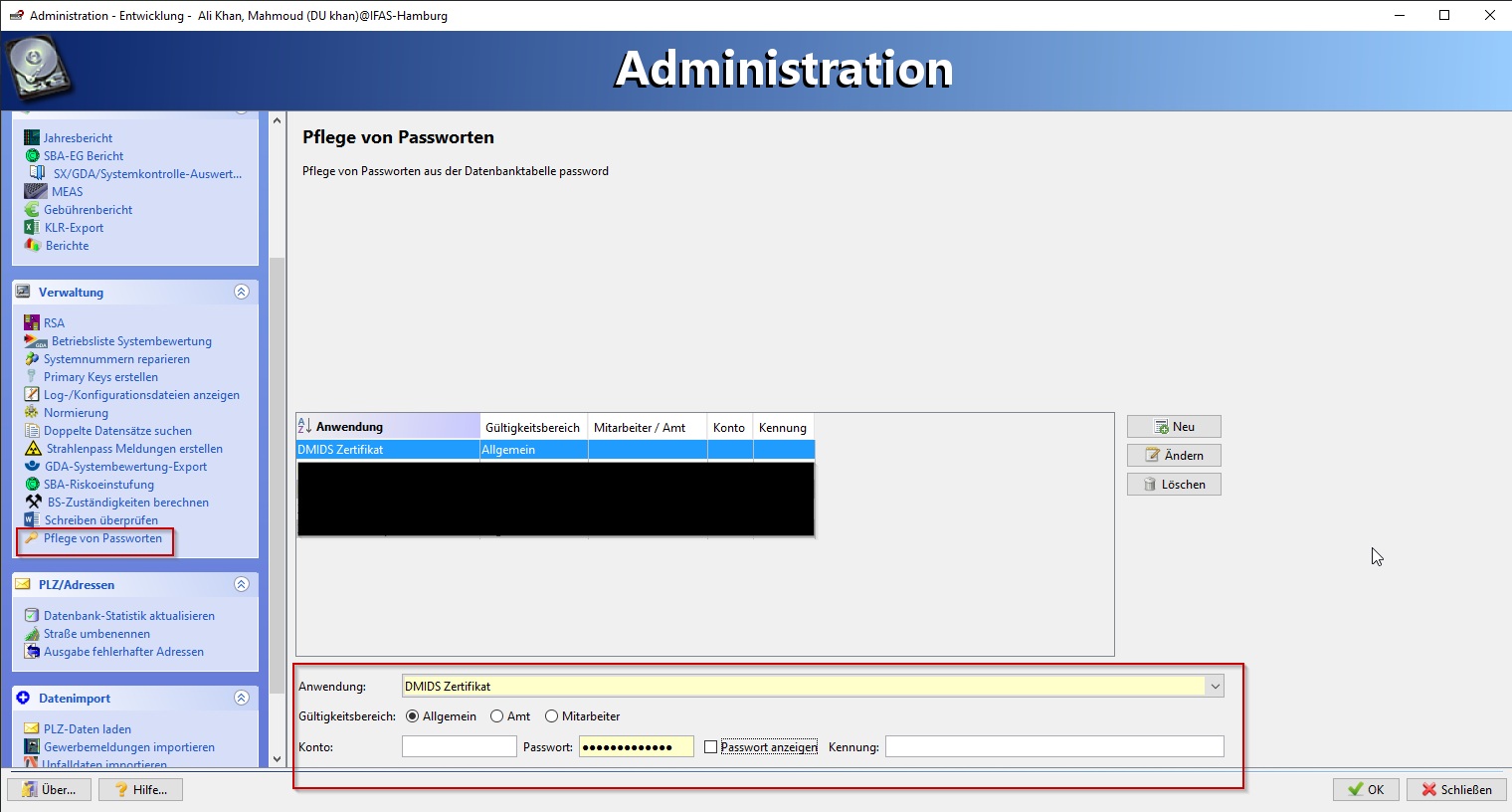Click the Pflege von Passworten key icon
Screen dimensions: 1512x812
click(x=31, y=538)
